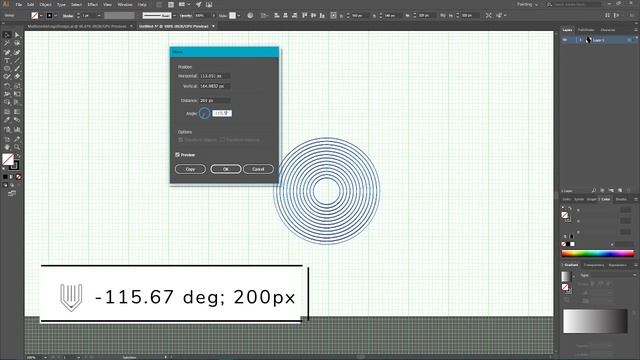640x360 pixels.
Task: Click the Opacity label in control bar
Action: (x=186, y=16)
